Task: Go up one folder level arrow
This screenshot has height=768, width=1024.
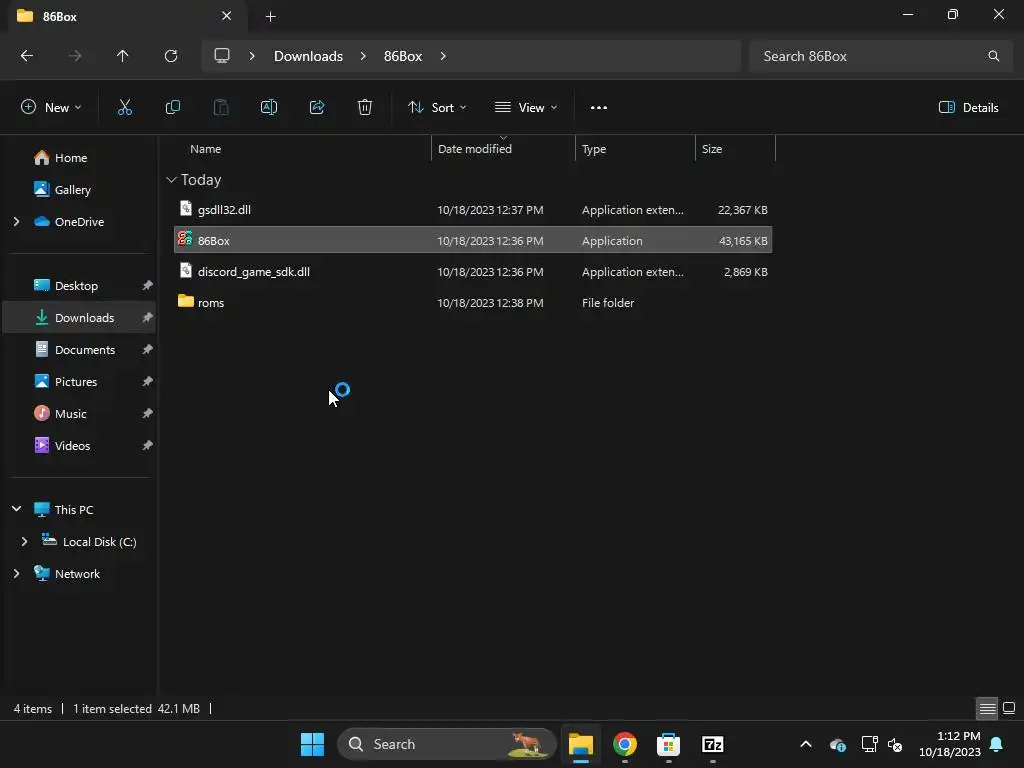Action: [123, 56]
